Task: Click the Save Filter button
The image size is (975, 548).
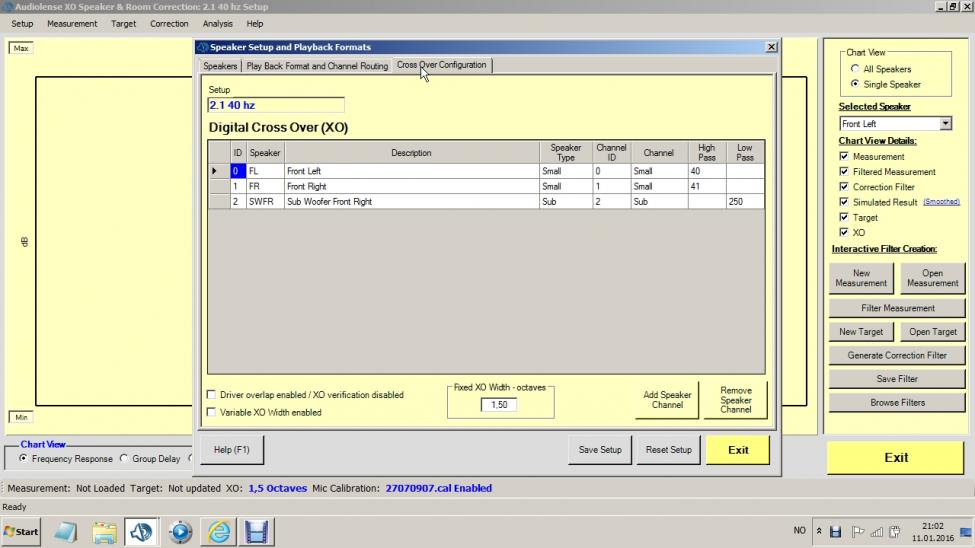Action: [x=897, y=379]
